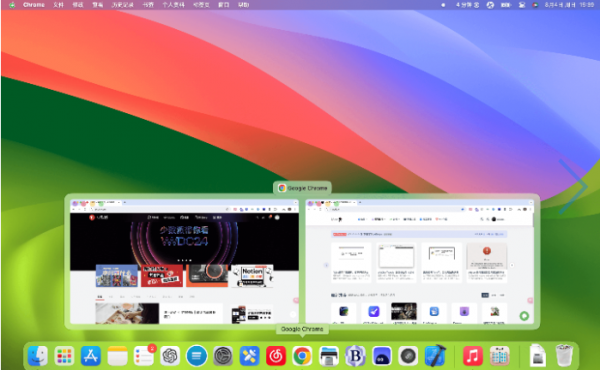Open the battery status menu bar icon
This screenshot has width=600, height=370.
(506, 5)
